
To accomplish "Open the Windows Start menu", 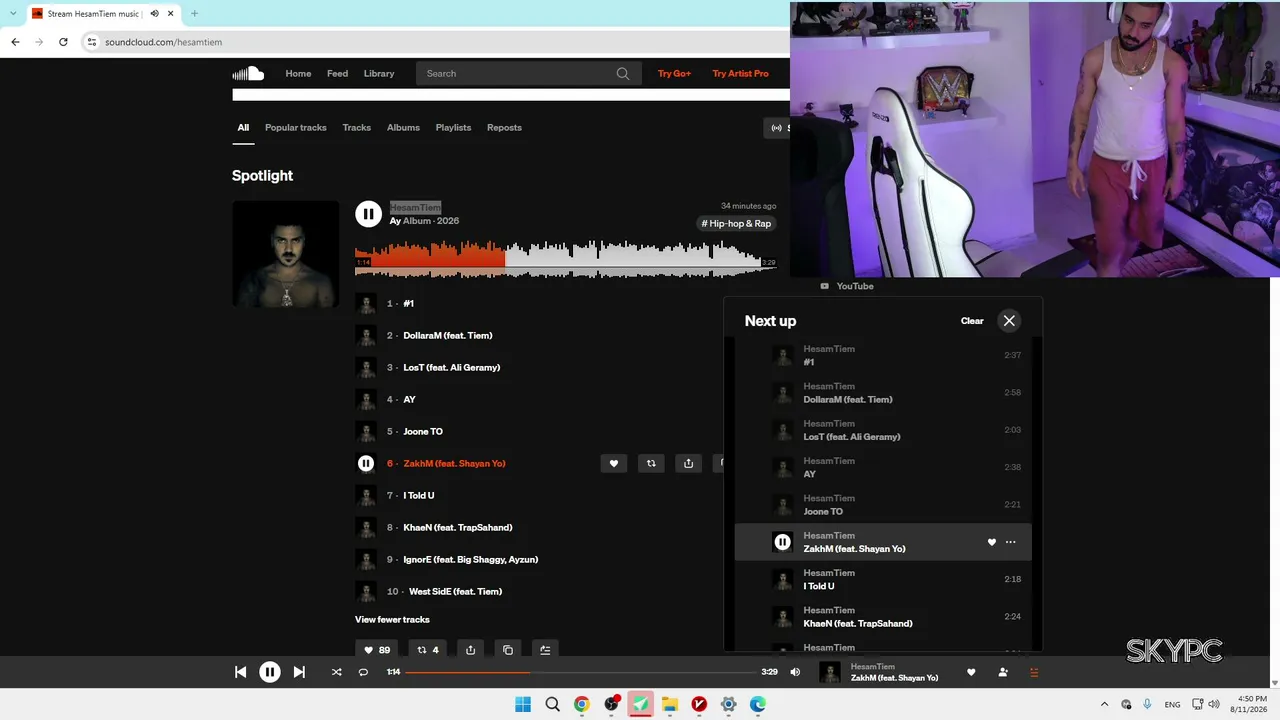I will click(523, 704).
